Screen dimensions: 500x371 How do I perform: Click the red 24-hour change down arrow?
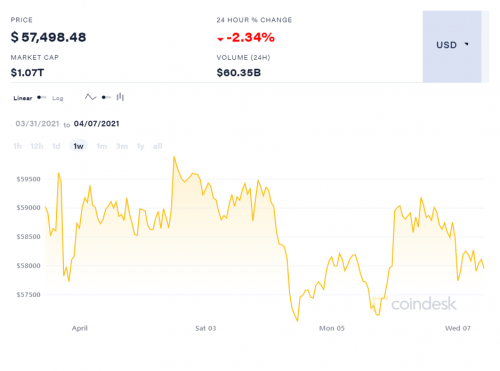coord(220,39)
